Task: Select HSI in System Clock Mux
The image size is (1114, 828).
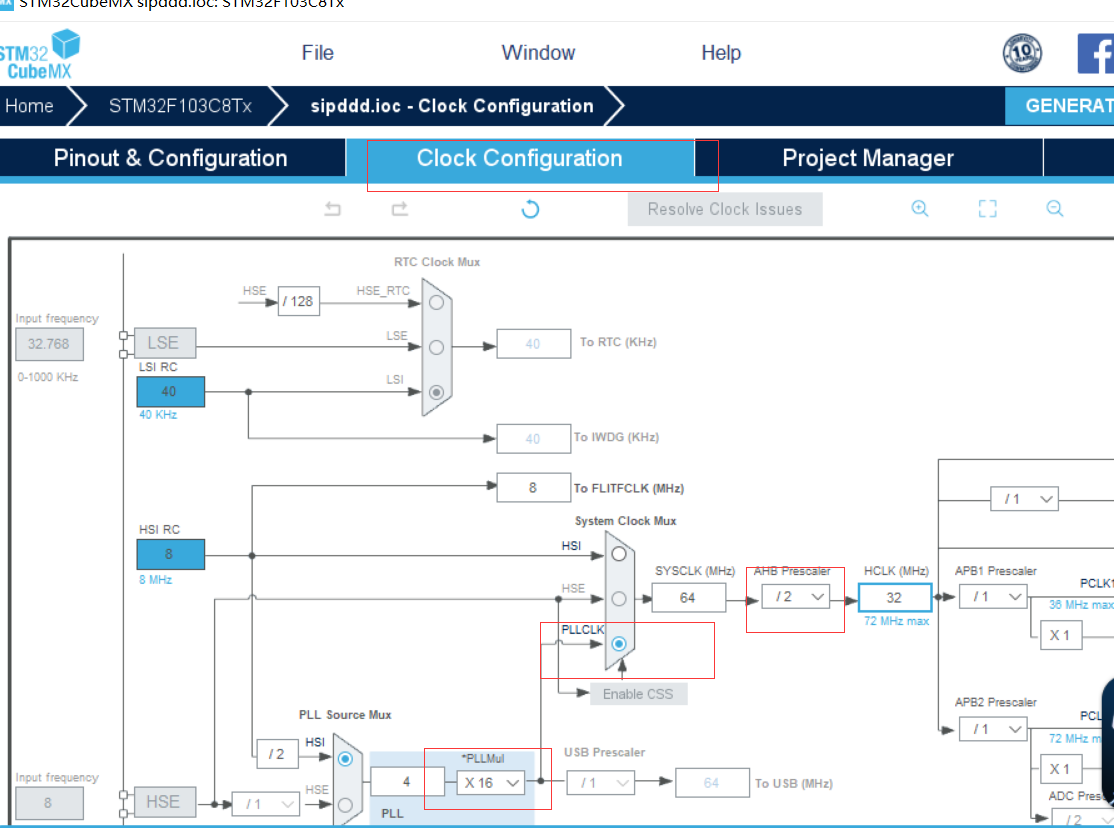Action: [x=619, y=554]
